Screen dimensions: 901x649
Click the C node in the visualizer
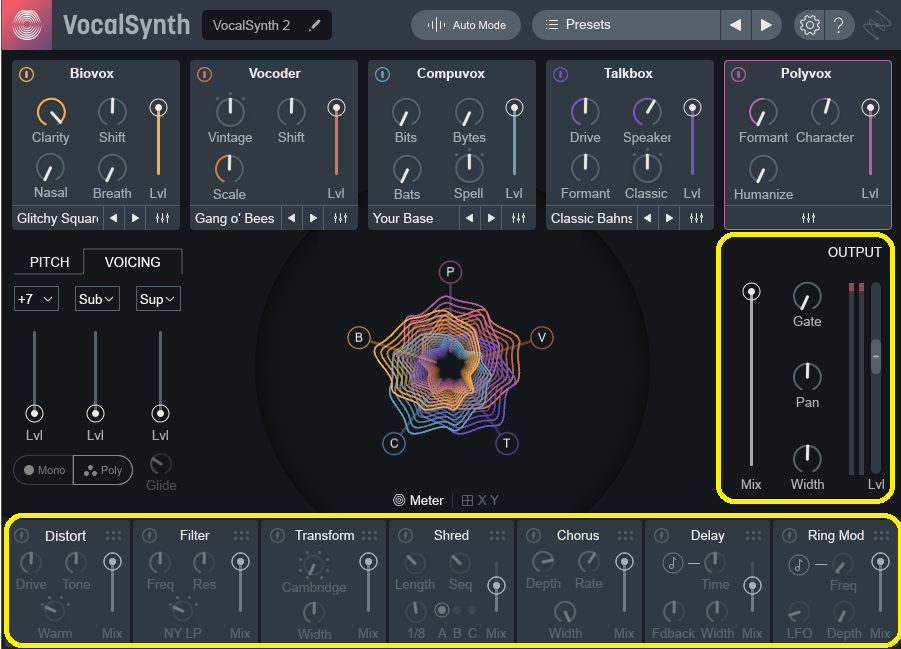coord(394,443)
